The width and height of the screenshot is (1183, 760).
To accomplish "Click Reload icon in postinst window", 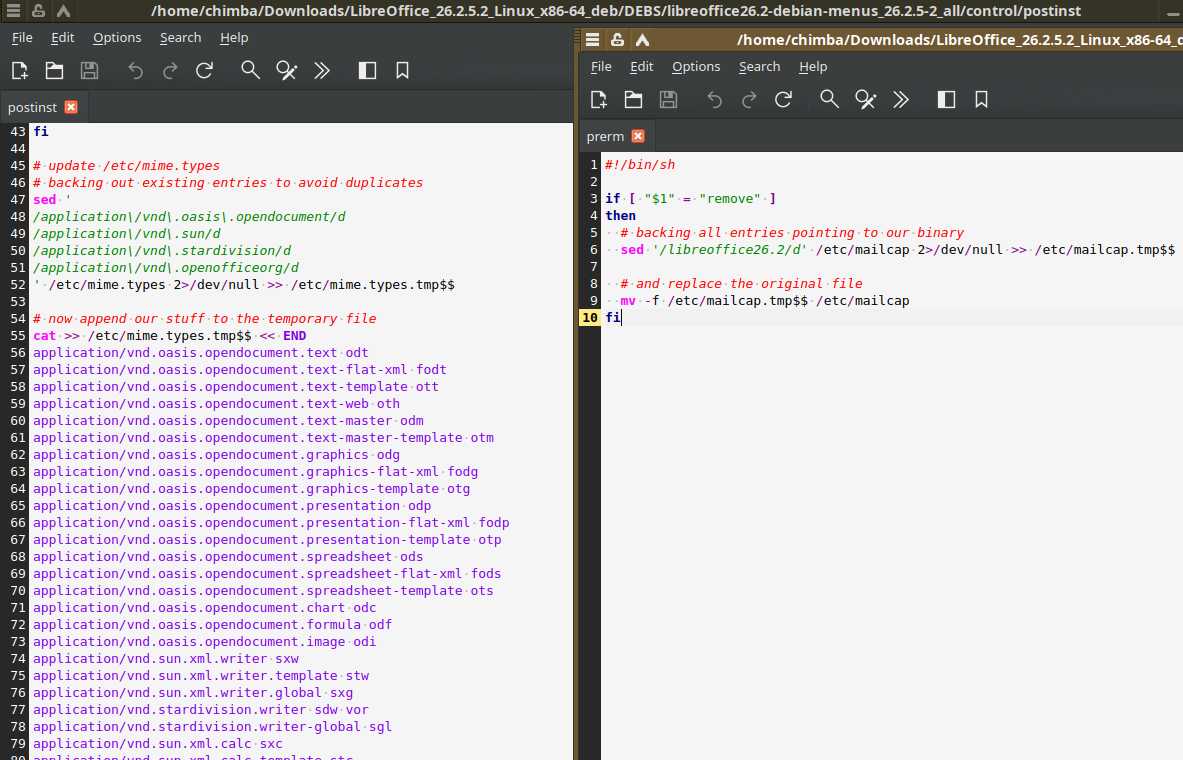I will coord(204,71).
